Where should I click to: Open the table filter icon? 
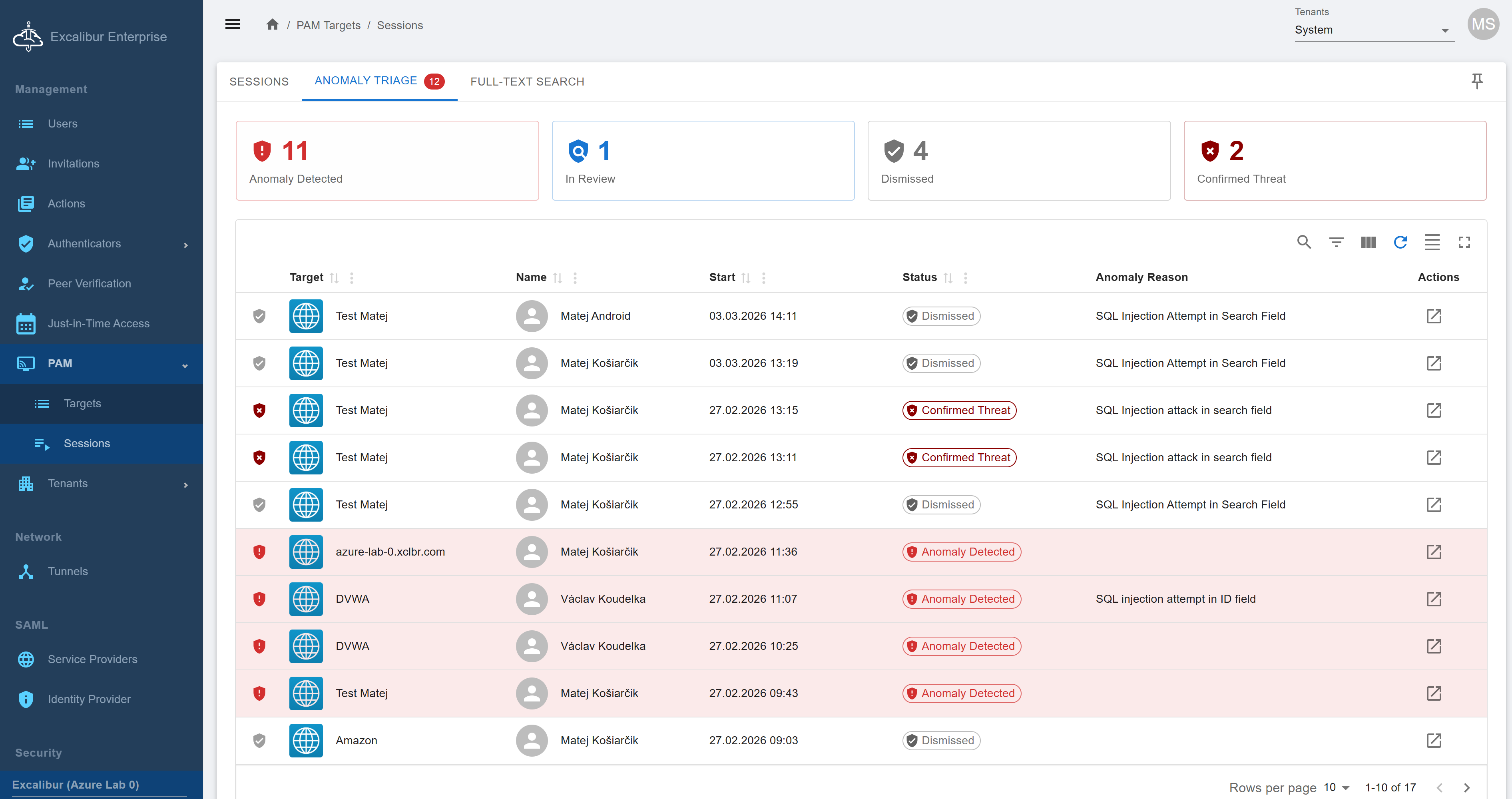(x=1336, y=242)
